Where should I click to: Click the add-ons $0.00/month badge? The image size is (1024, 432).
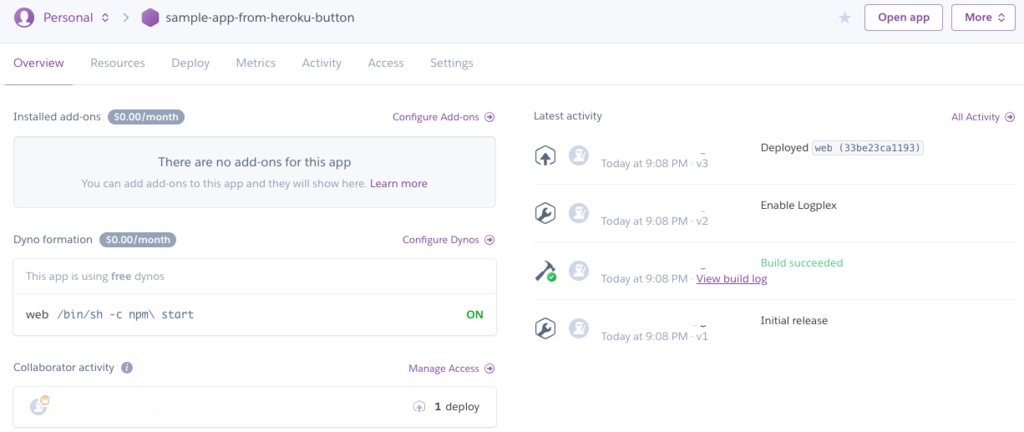coord(146,117)
